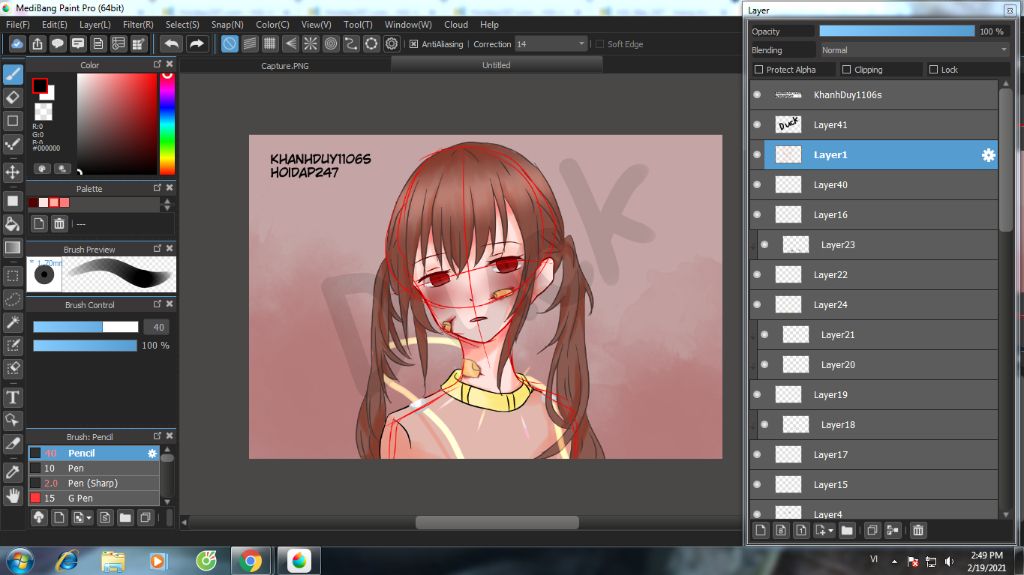This screenshot has height=575, width=1024.
Task: Select Layer22 in layer list
Action: (x=874, y=275)
